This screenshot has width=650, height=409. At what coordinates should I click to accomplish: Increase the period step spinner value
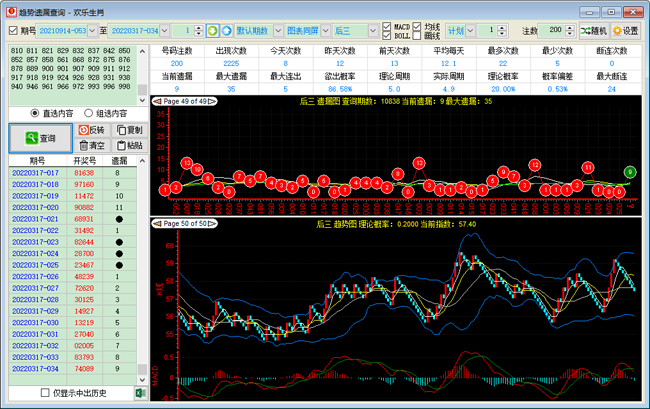[x=199, y=28]
